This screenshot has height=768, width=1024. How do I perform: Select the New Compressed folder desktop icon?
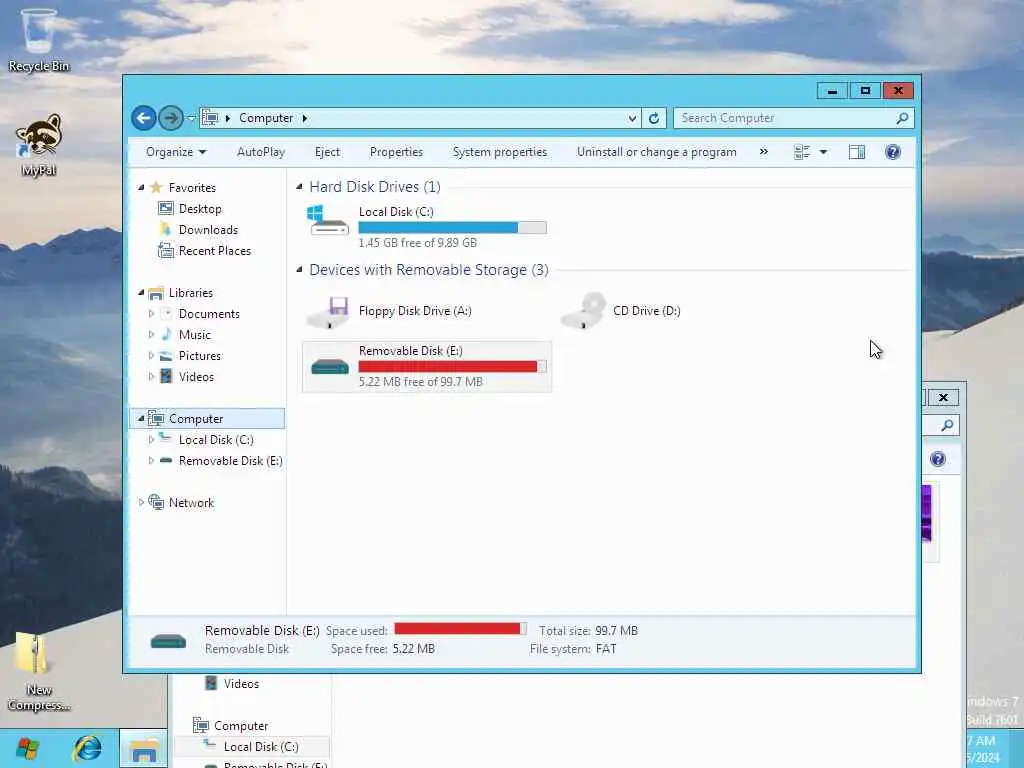pyautogui.click(x=39, y=672)
